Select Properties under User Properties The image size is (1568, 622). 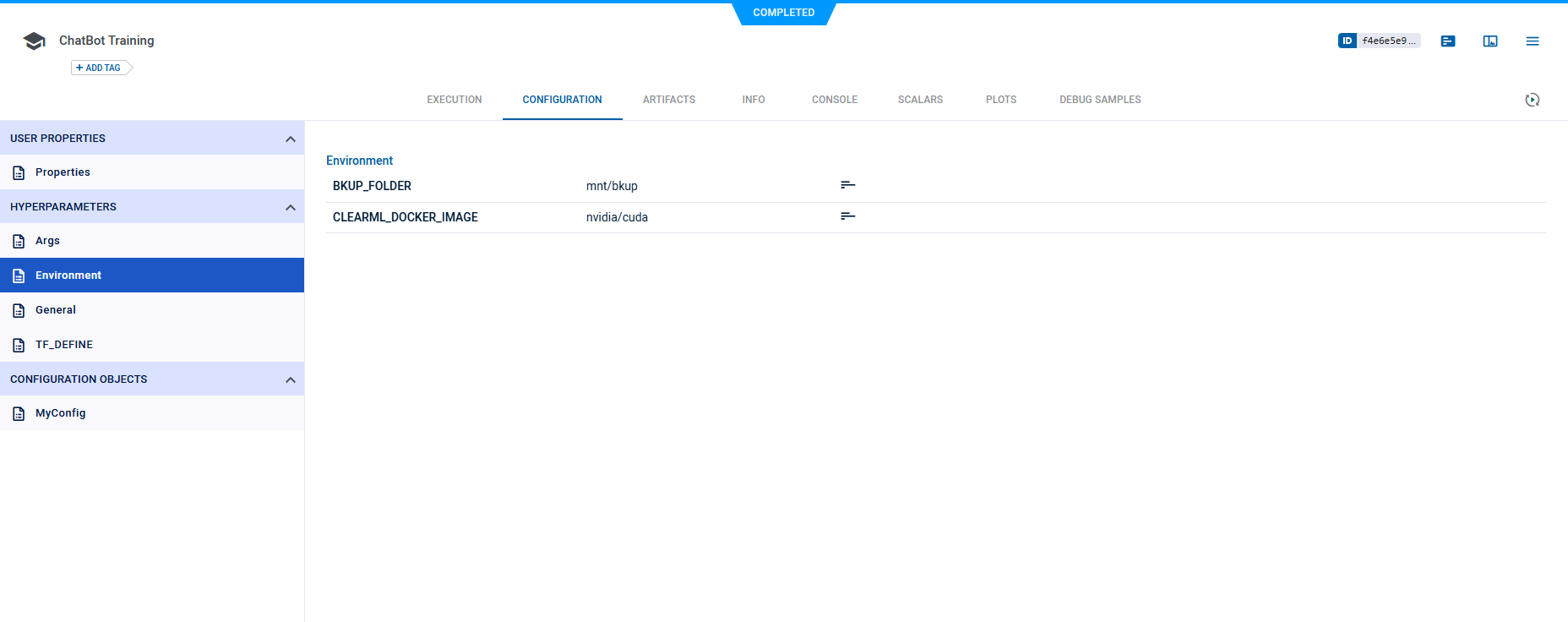point(63,172)
